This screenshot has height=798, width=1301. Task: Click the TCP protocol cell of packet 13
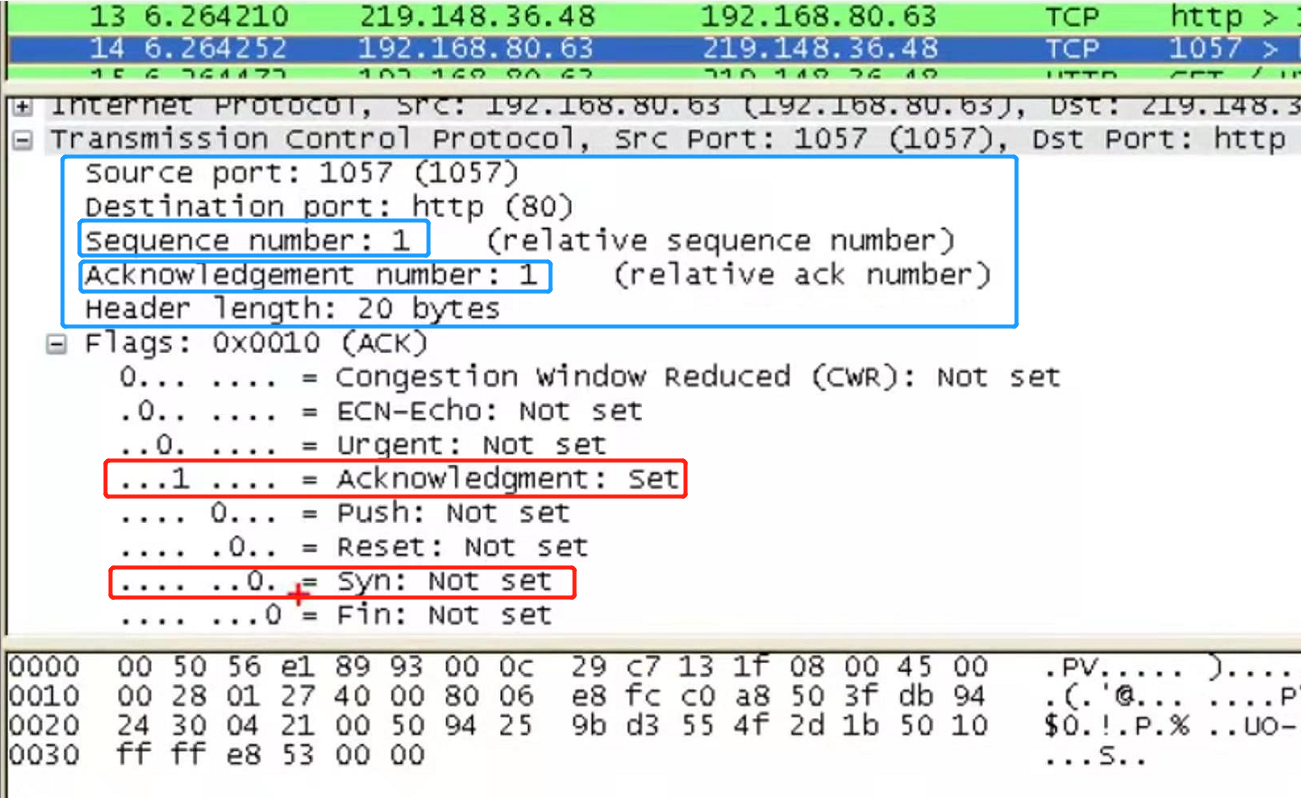coord(1072,16)
